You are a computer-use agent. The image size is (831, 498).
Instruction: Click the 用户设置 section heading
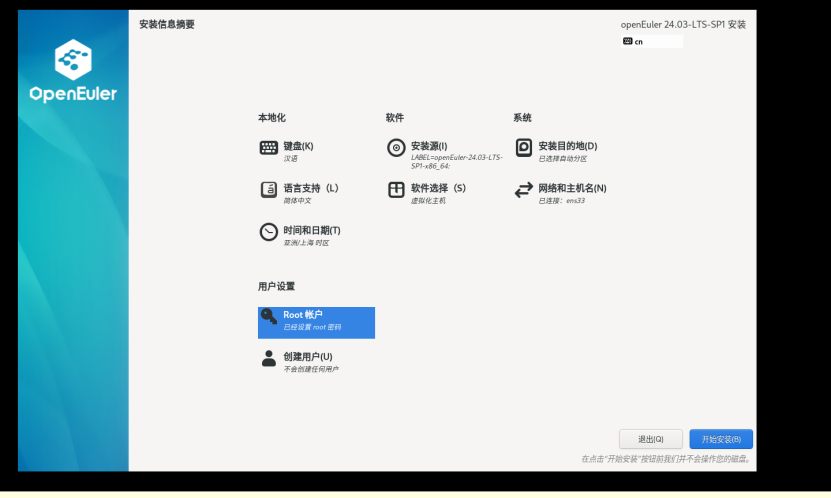pyautogui.click(x=277, y=287)
